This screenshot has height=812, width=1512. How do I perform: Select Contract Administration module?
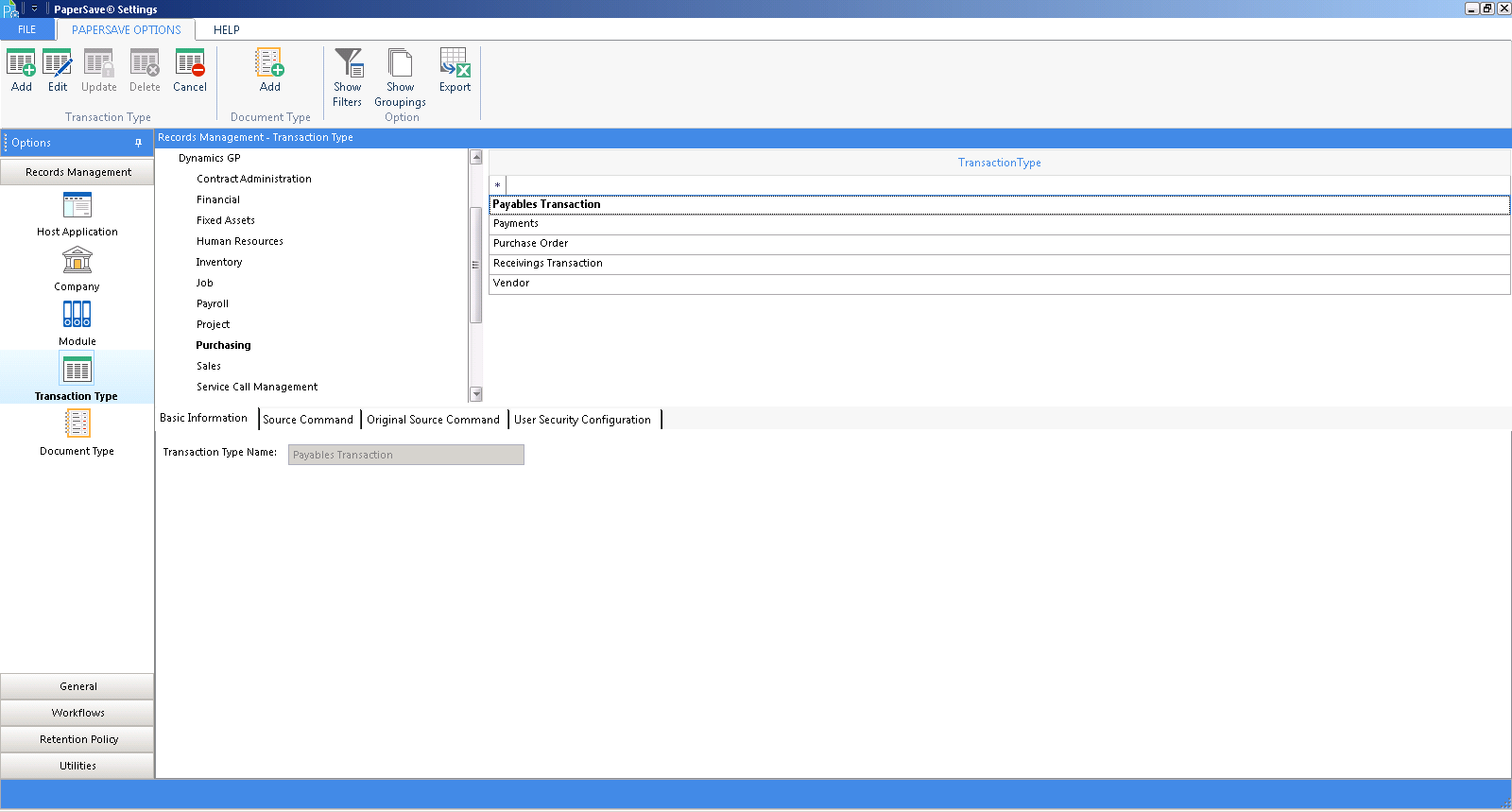coord(254,179)
